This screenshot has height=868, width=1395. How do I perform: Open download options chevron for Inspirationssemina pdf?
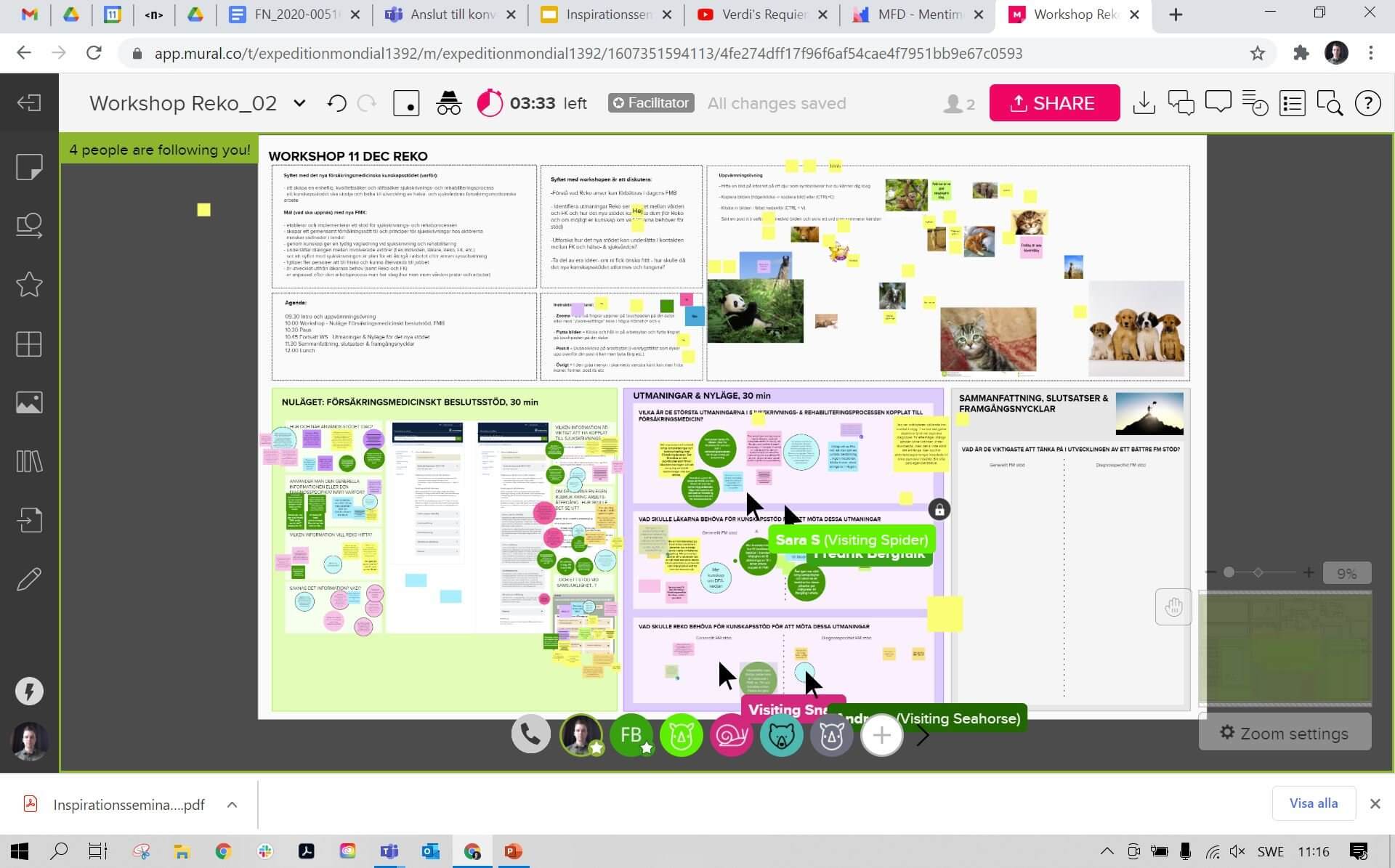(232, 804)
